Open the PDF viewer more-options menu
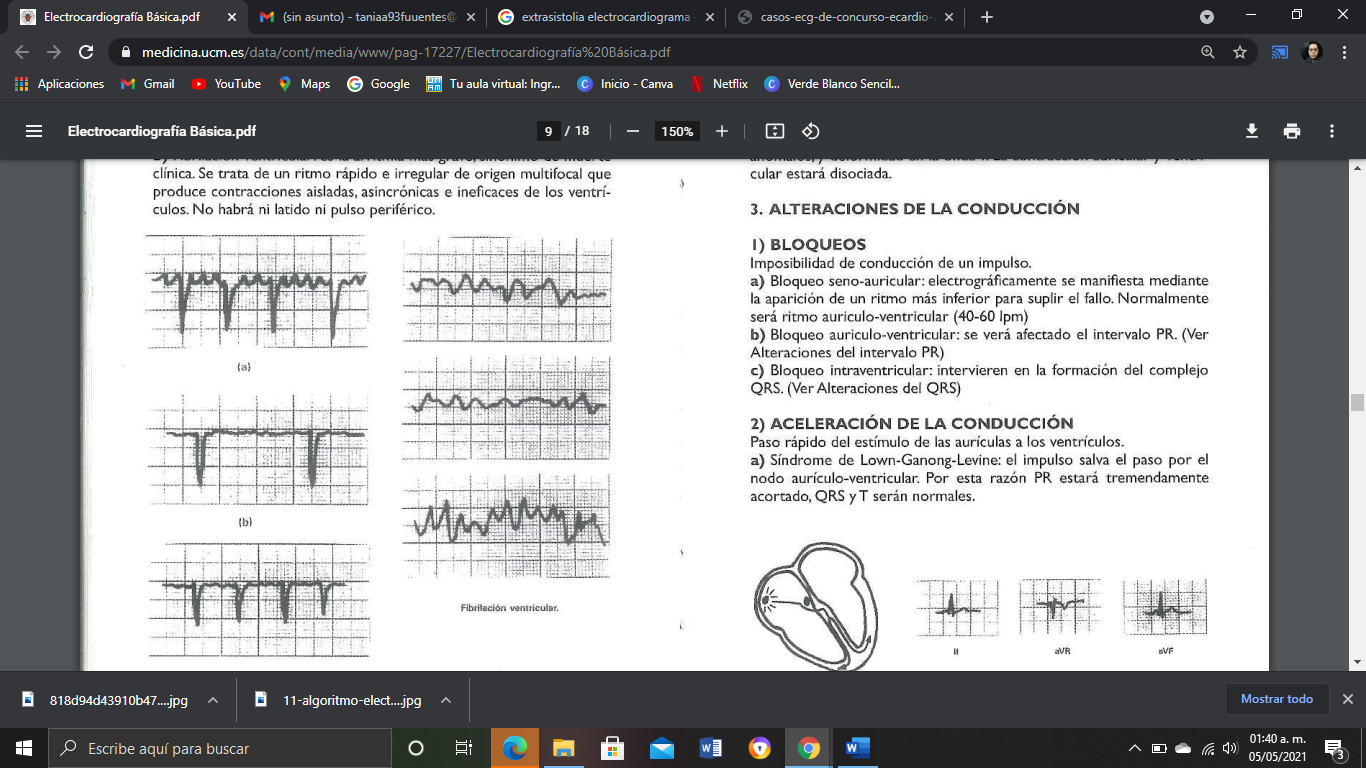This screenshot has width=1366, height=768. coord(1331,130)
